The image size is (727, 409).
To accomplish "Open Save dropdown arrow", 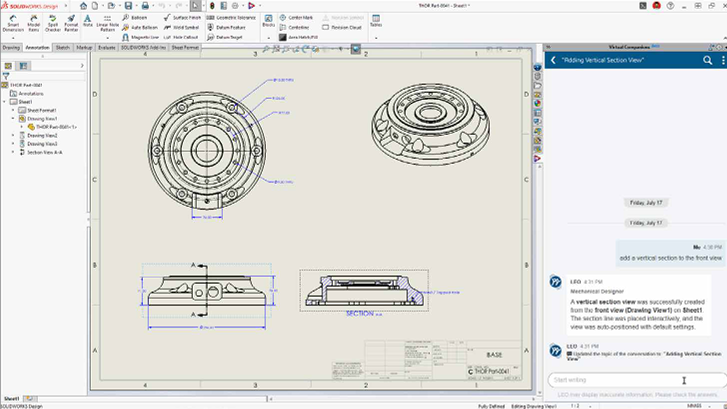I will coord(135,6).
